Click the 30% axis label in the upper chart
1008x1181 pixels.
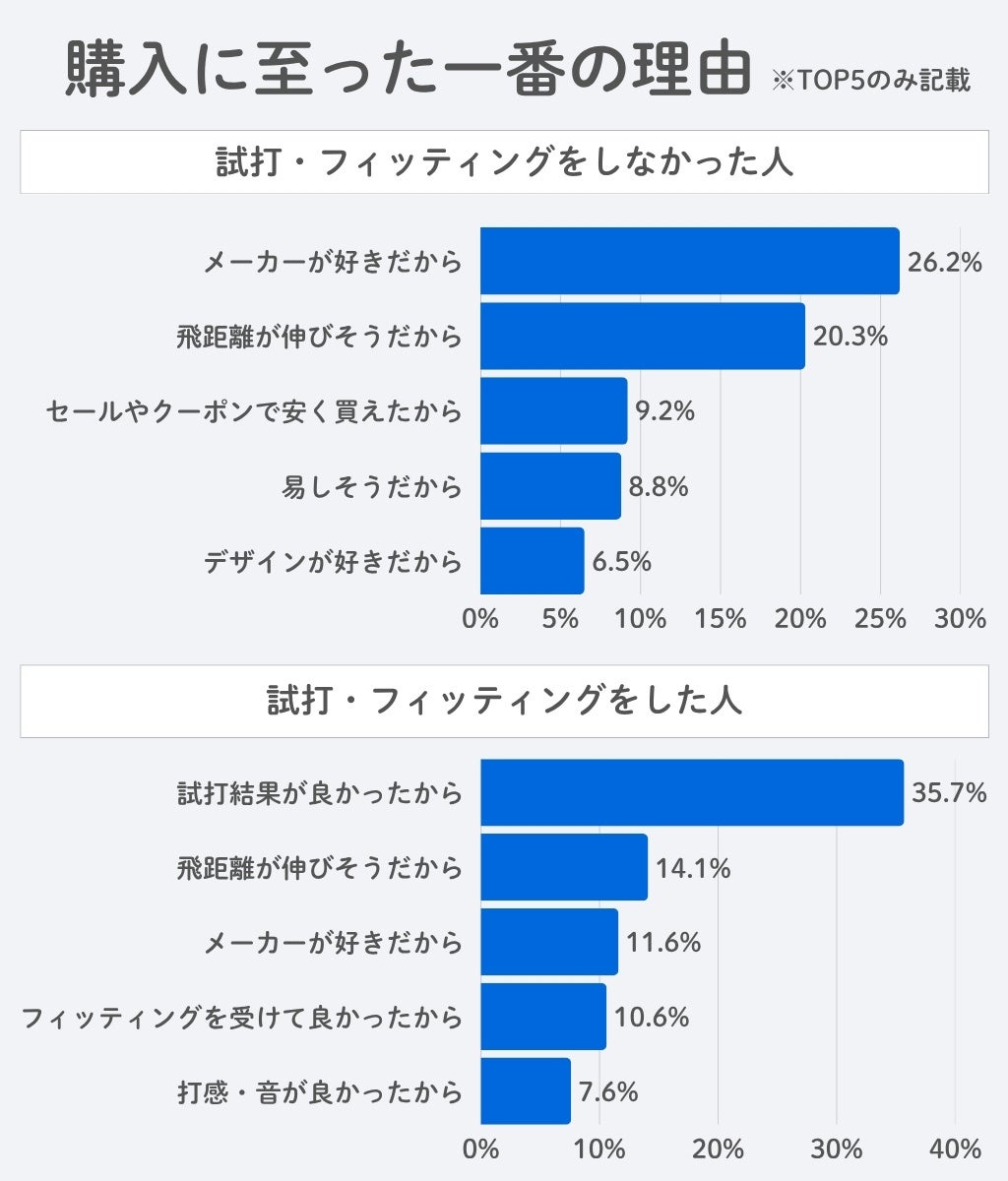[x=960, y=619]
